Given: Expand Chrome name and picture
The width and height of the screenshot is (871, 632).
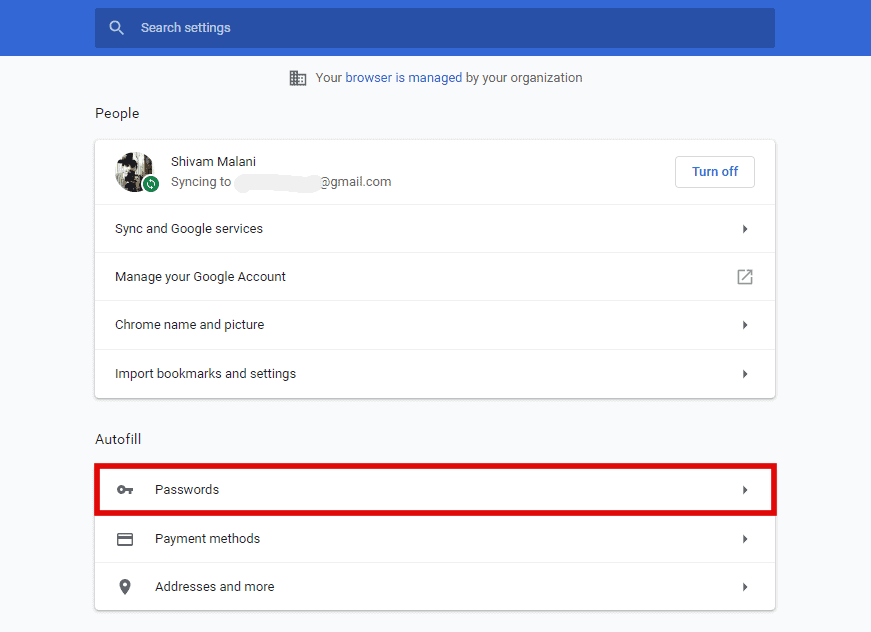Looking at the screenshot, I should 435,324.
